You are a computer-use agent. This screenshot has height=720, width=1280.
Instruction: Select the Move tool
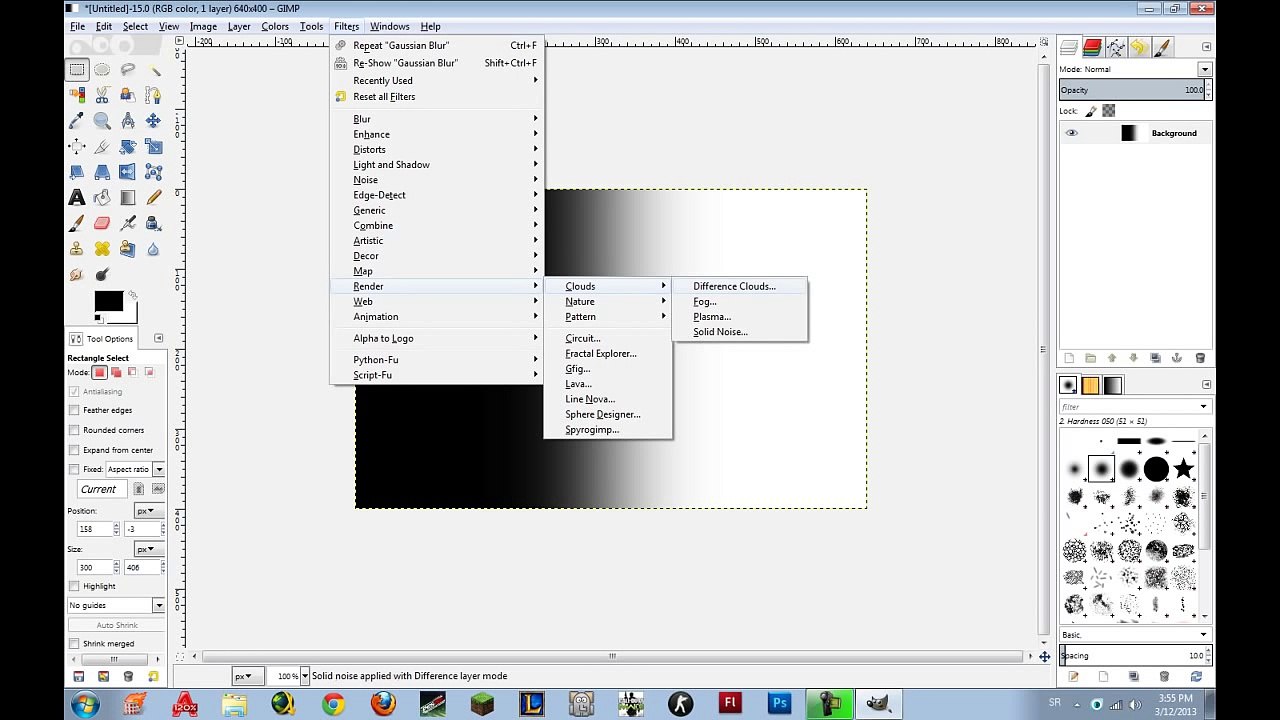click(x=154, y=121)
